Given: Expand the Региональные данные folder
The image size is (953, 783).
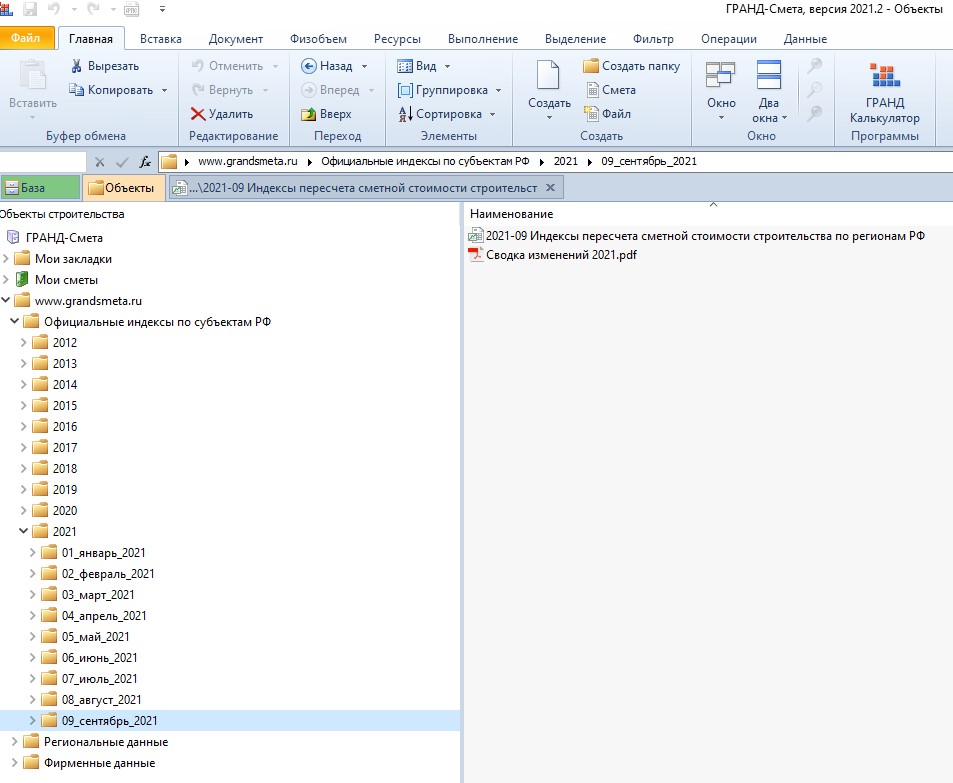Looking at the screenshot, I should tap(14, 742).
